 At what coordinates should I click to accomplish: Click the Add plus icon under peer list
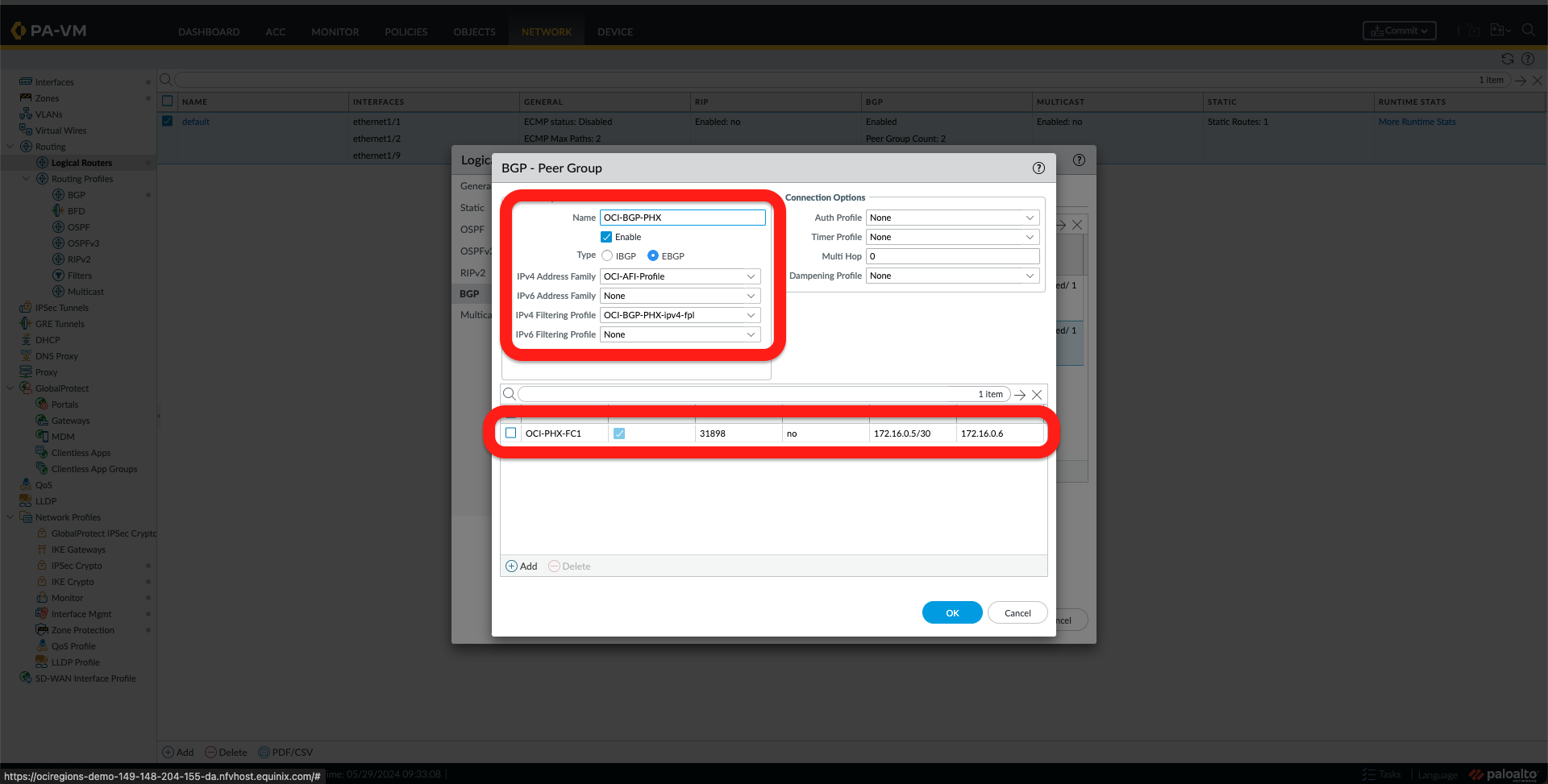[x=511, y=566]
